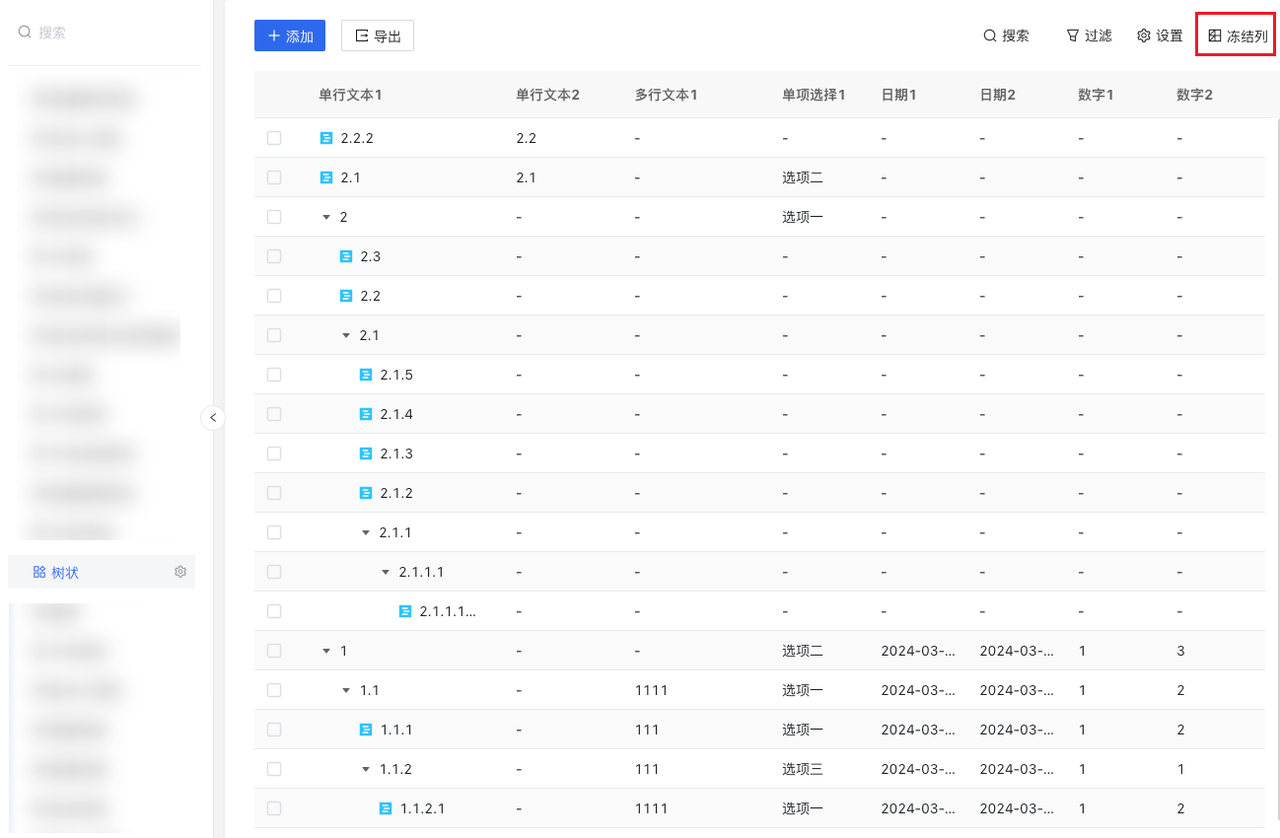Click the 导出 export button
The image size is (1280, 838).
click(x=377, y=36)
